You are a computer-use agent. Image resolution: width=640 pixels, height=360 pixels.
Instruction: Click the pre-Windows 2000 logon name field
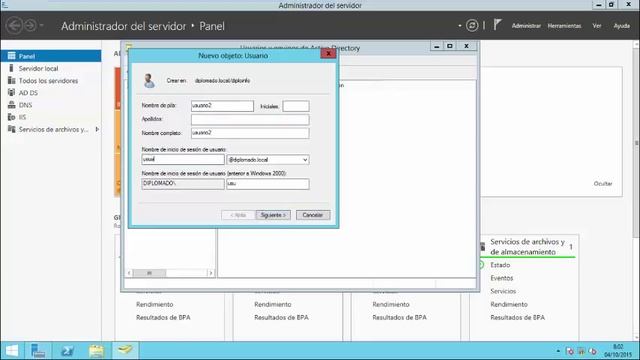268,184
